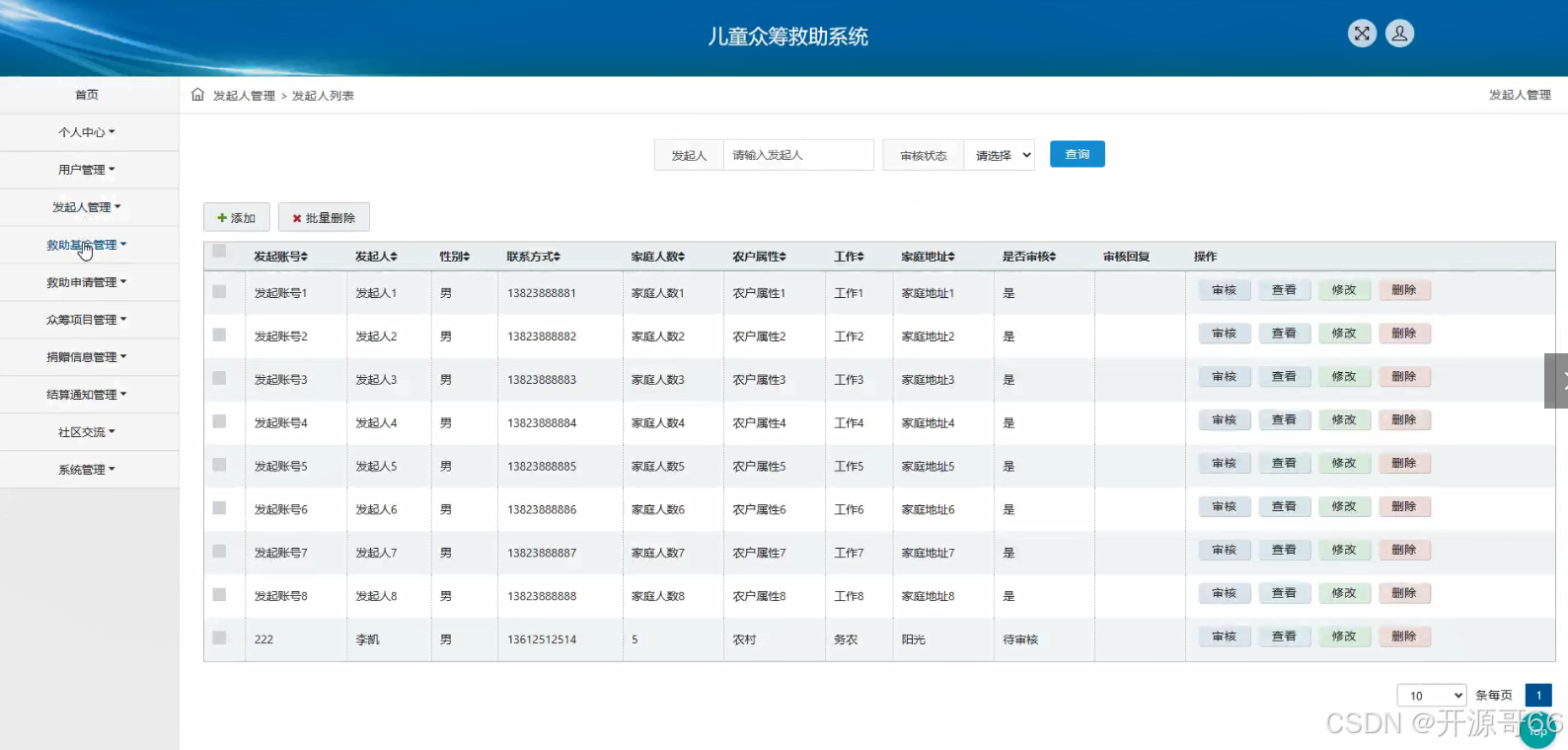Expand the 用户管理 sidebar menu
The width and height of the screenshot is (1568, 750).
pyautogui.click(x=89, y=170)
